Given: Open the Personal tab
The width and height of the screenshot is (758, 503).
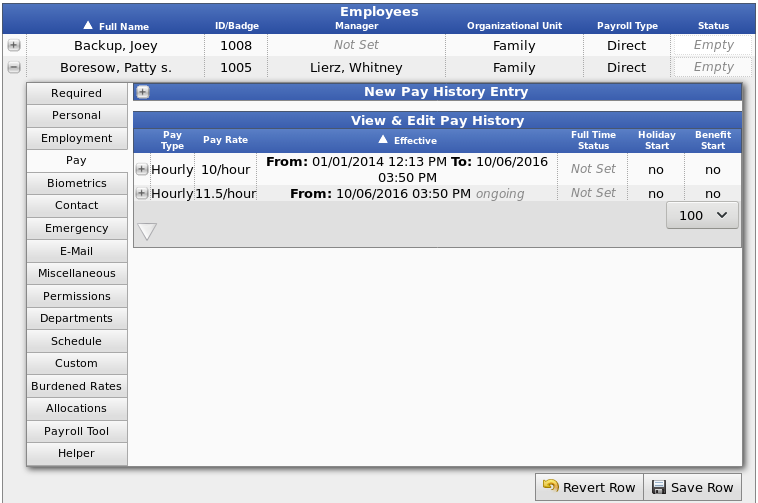Looking at the screenshot, I should click(x=77, y=115).
